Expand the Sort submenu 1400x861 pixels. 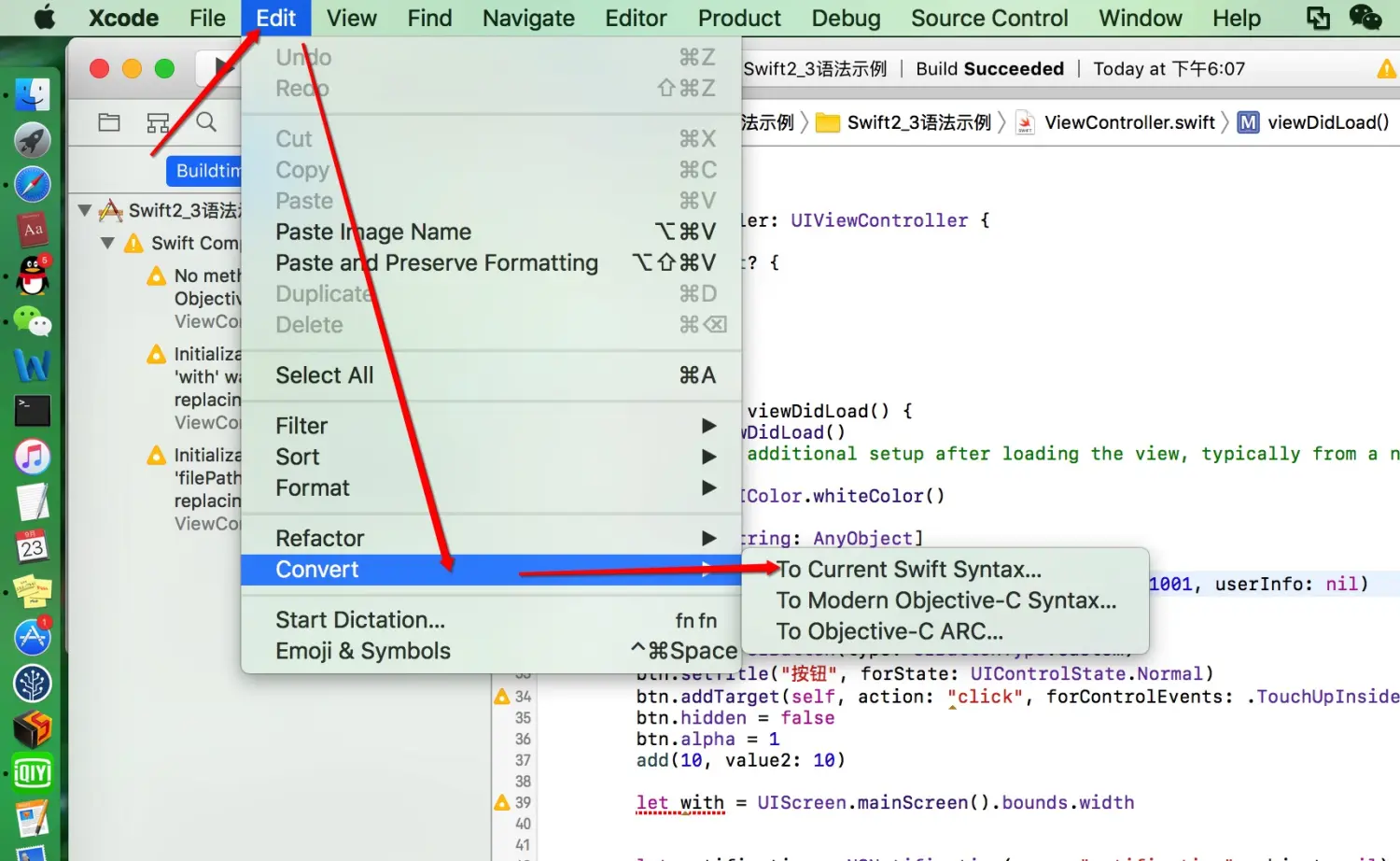(491, 457)
